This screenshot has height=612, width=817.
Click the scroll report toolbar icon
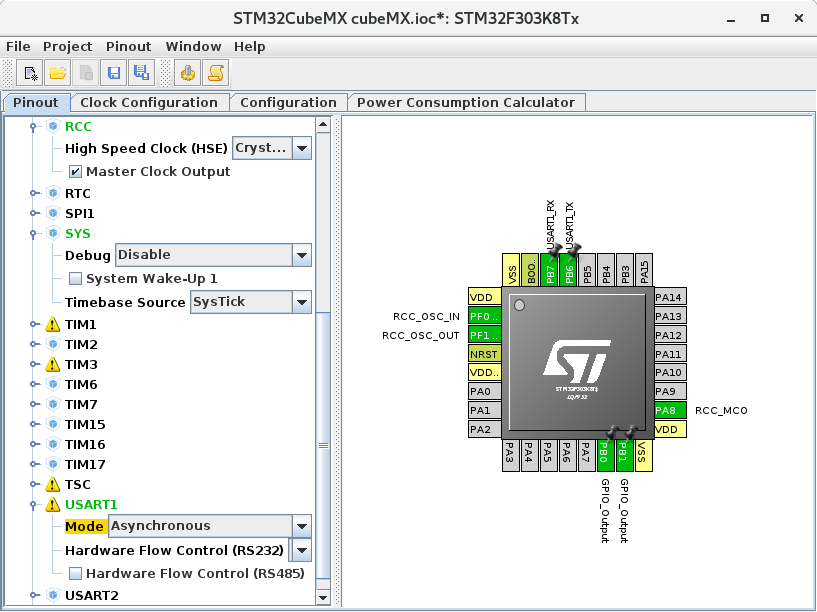pyautogui.click(x=214, y=72)
